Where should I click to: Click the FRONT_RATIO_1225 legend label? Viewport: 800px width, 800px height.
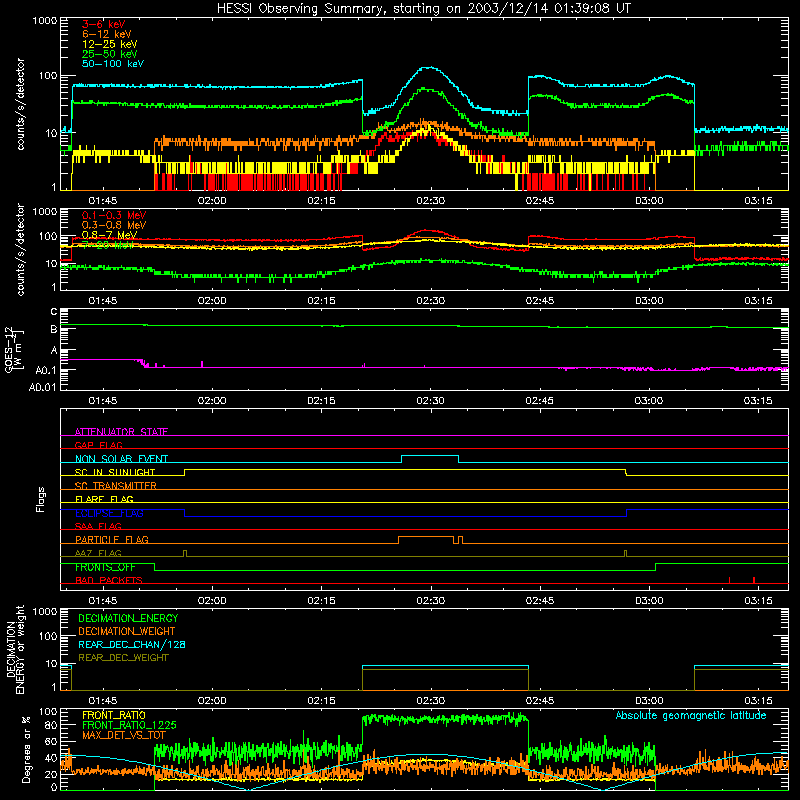(129, 725)
